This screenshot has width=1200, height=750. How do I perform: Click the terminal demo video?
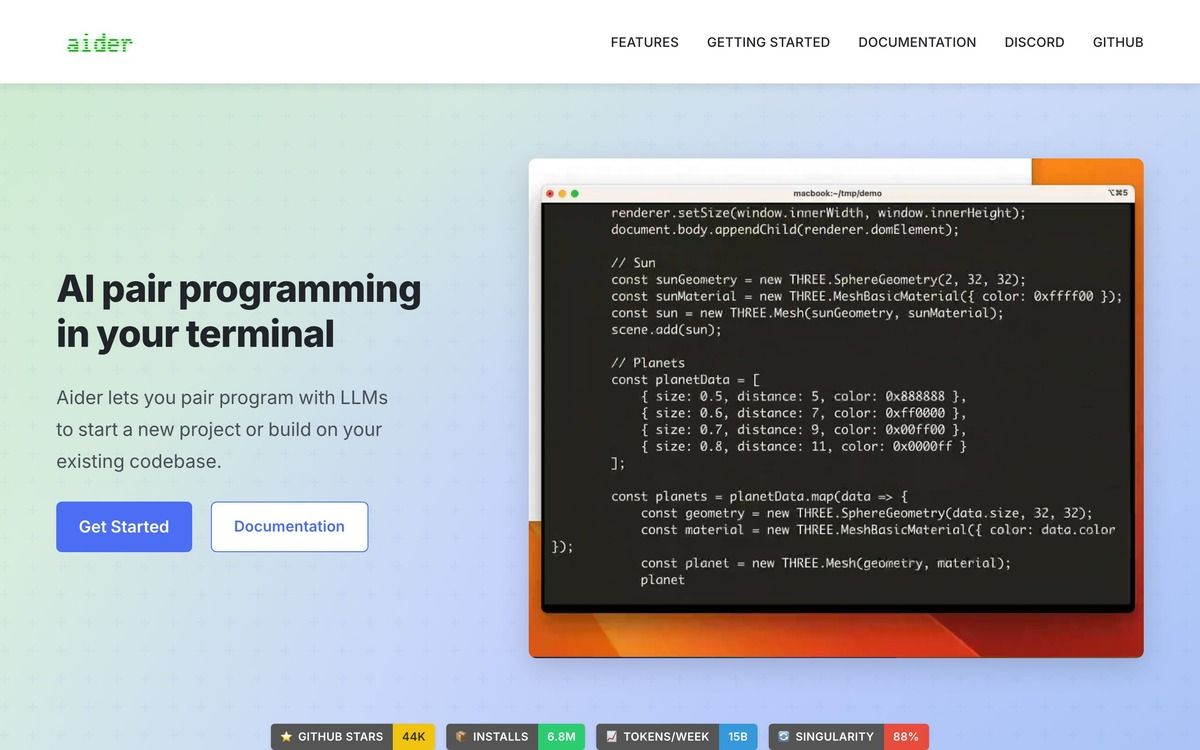[836, 408]
